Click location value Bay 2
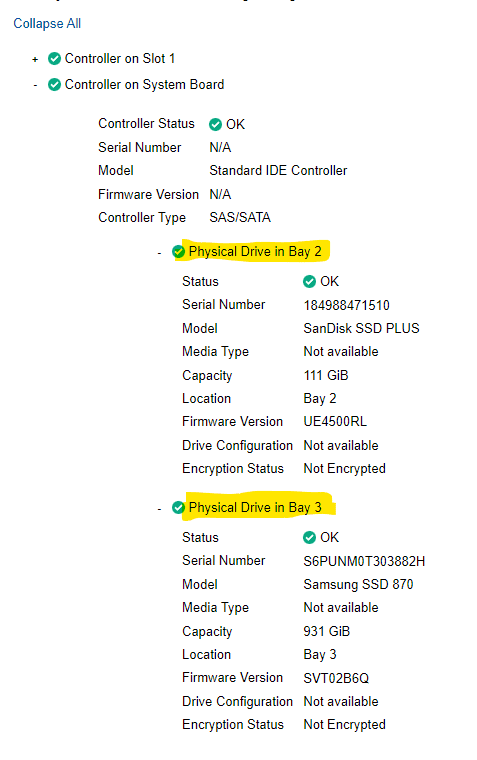The width and height of the screenshot is (477, 760). coord(320,399)
